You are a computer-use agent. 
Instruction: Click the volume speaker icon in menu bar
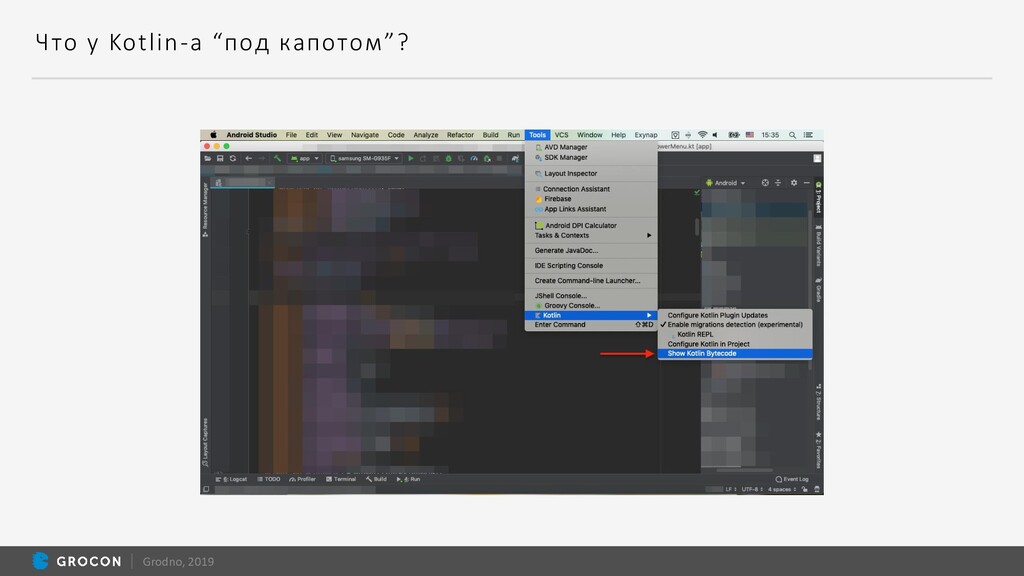(716, 135)
